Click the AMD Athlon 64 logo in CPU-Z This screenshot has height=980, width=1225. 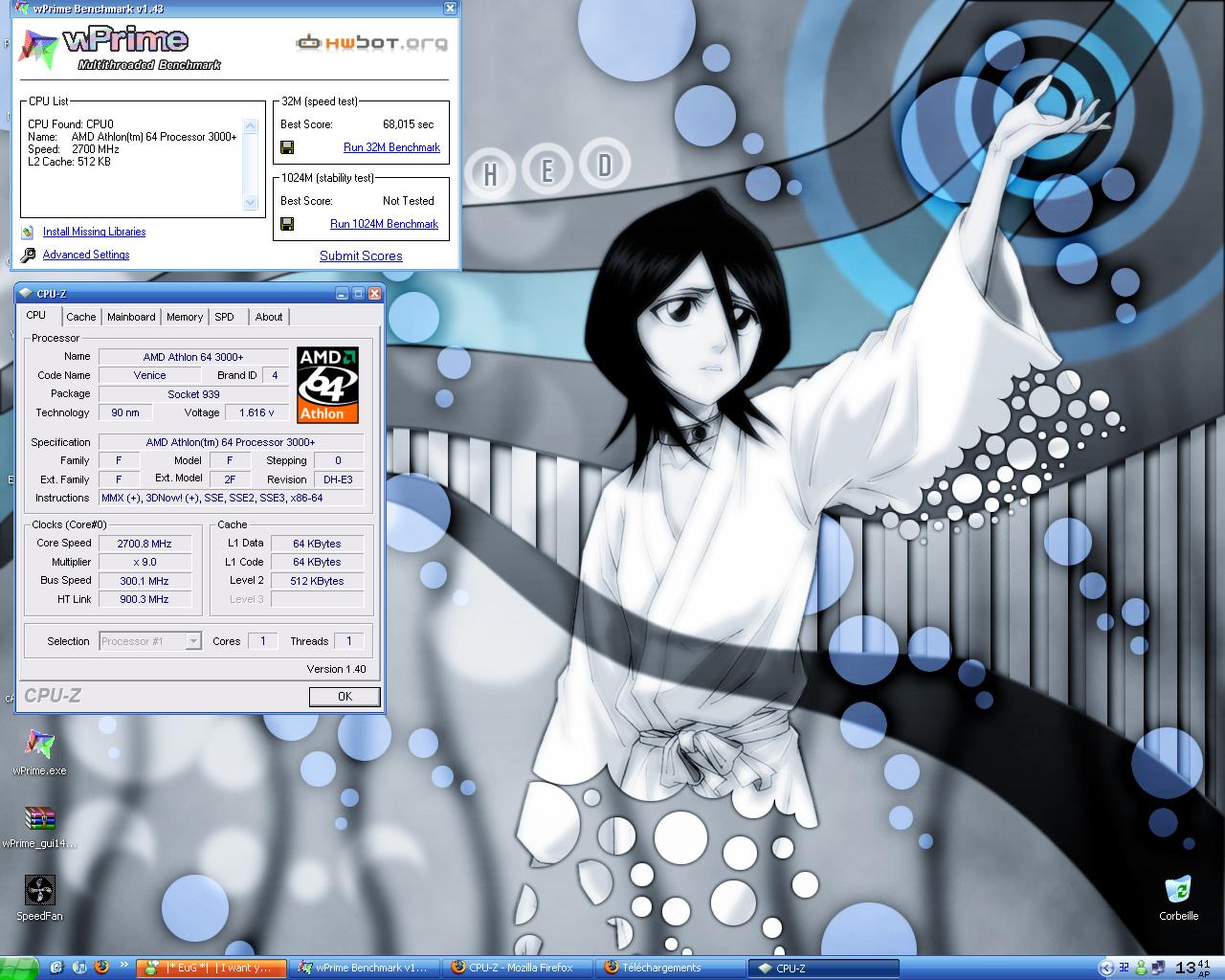pyautogui.click(x=328, y=385)
